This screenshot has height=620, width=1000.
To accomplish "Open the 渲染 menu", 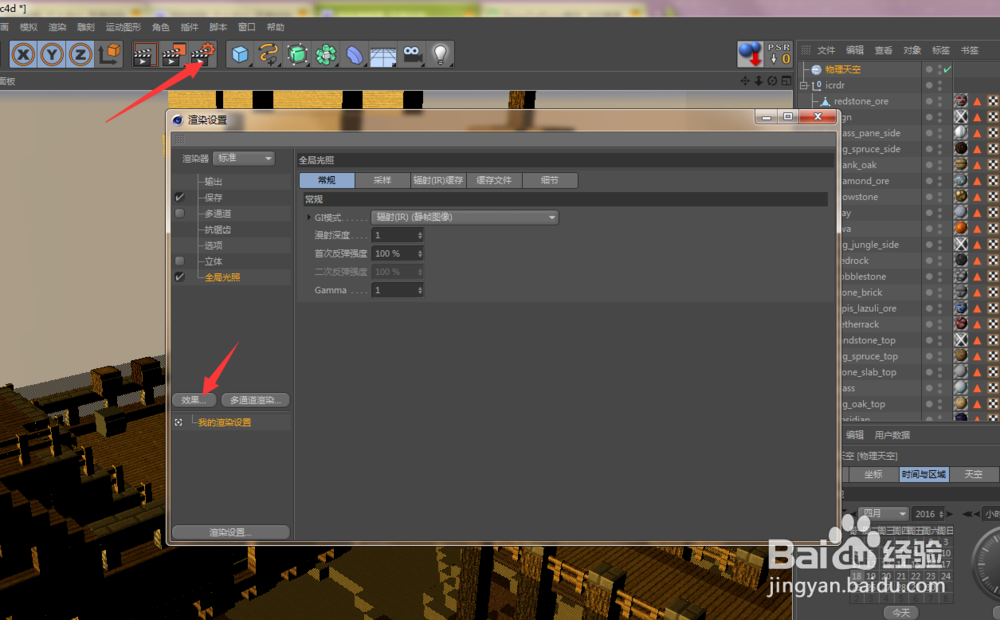I will tap(57, 27).
